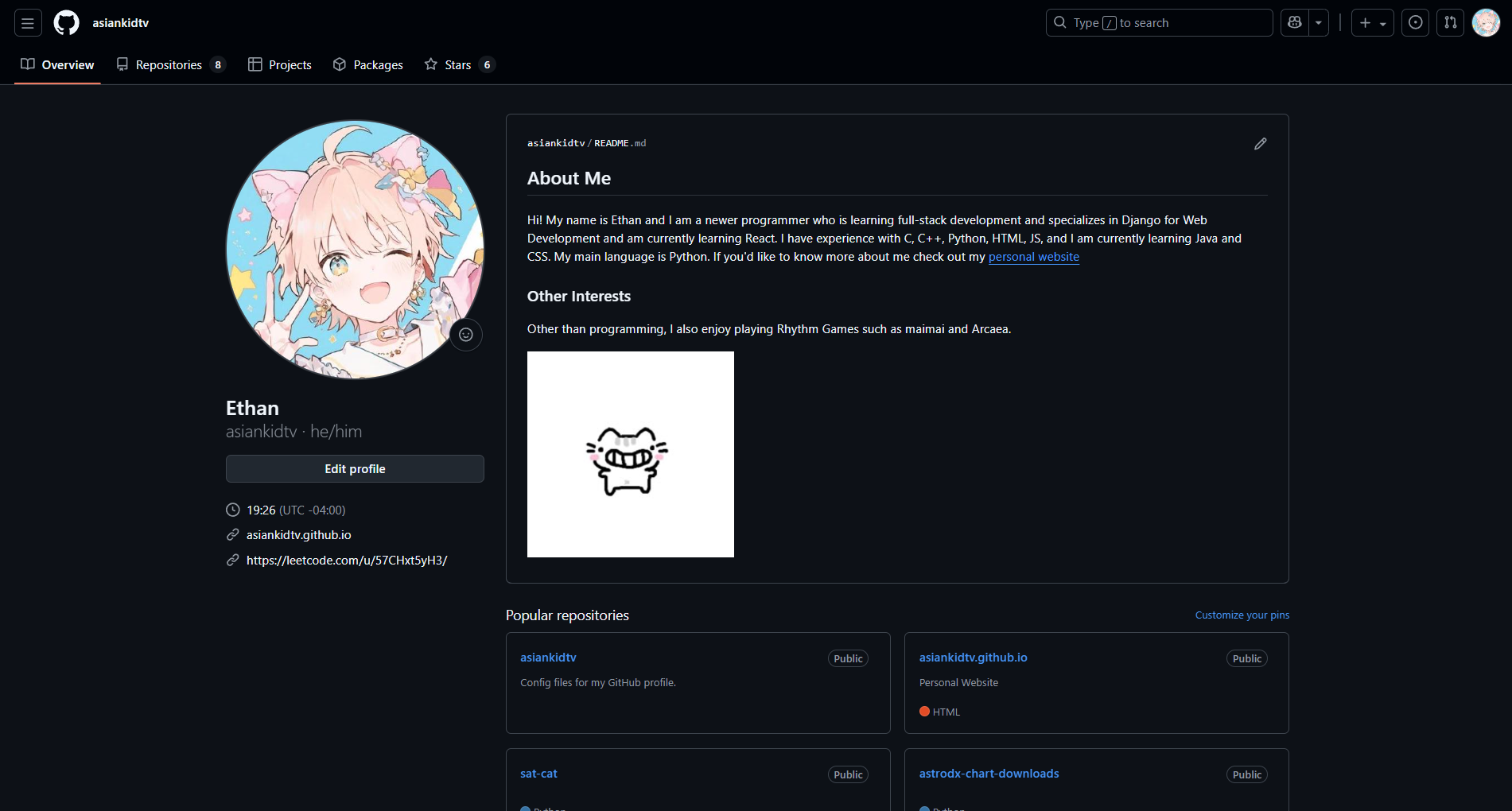Open user avatar menu in header

click(1486, 23)
